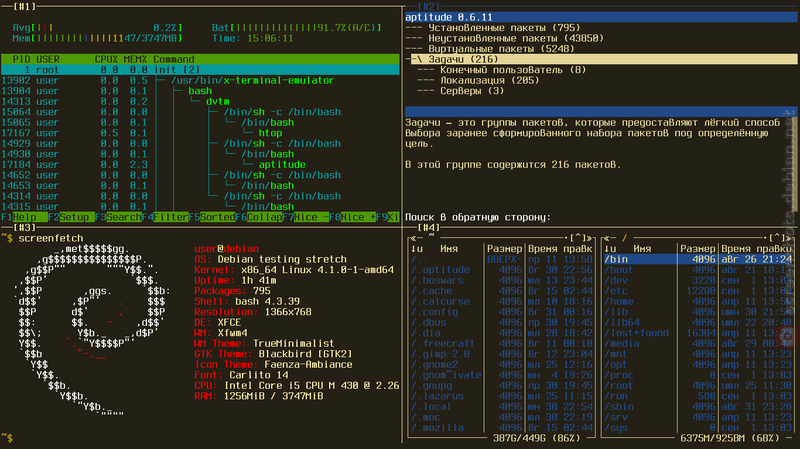The width and height of the screenshot is (800, 449).
Task: Click the screenfetch command line in window 3
Action: tap(42, 238)
